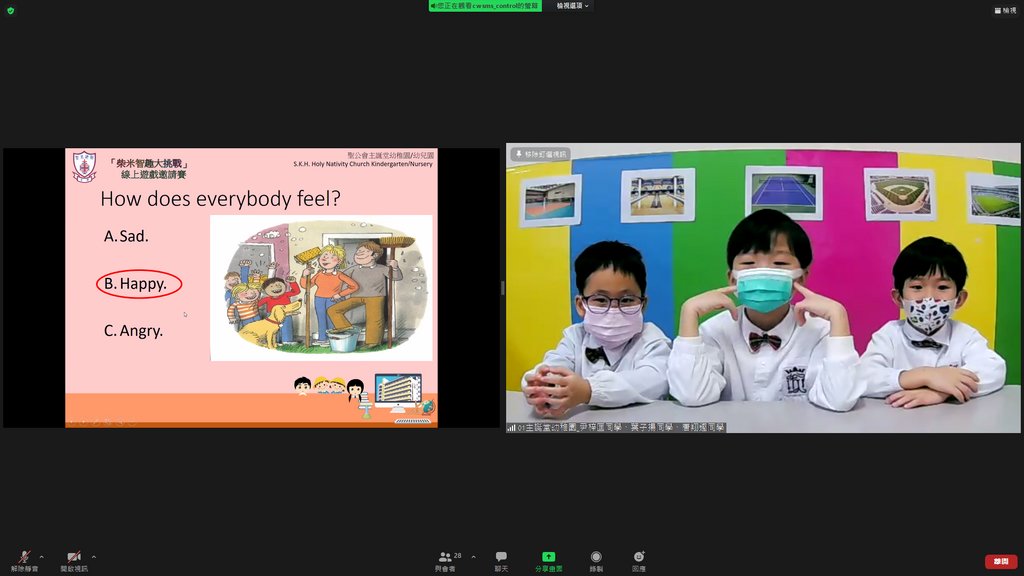Open the Reactions menu
Screen dimensions: 1024x576
click(x=638, y=560)
